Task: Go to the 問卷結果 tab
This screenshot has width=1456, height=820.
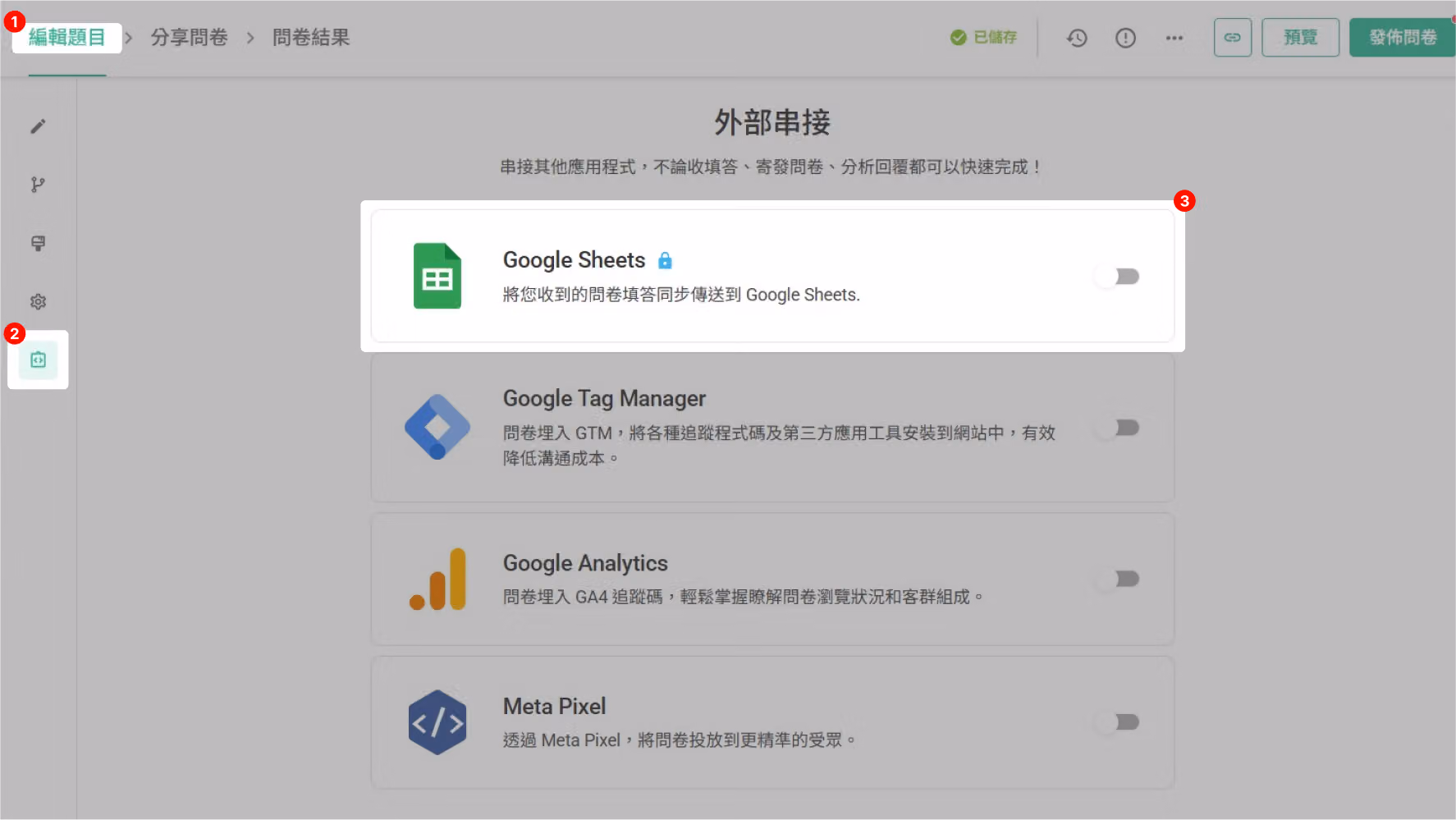Action: tap(311, 38)
